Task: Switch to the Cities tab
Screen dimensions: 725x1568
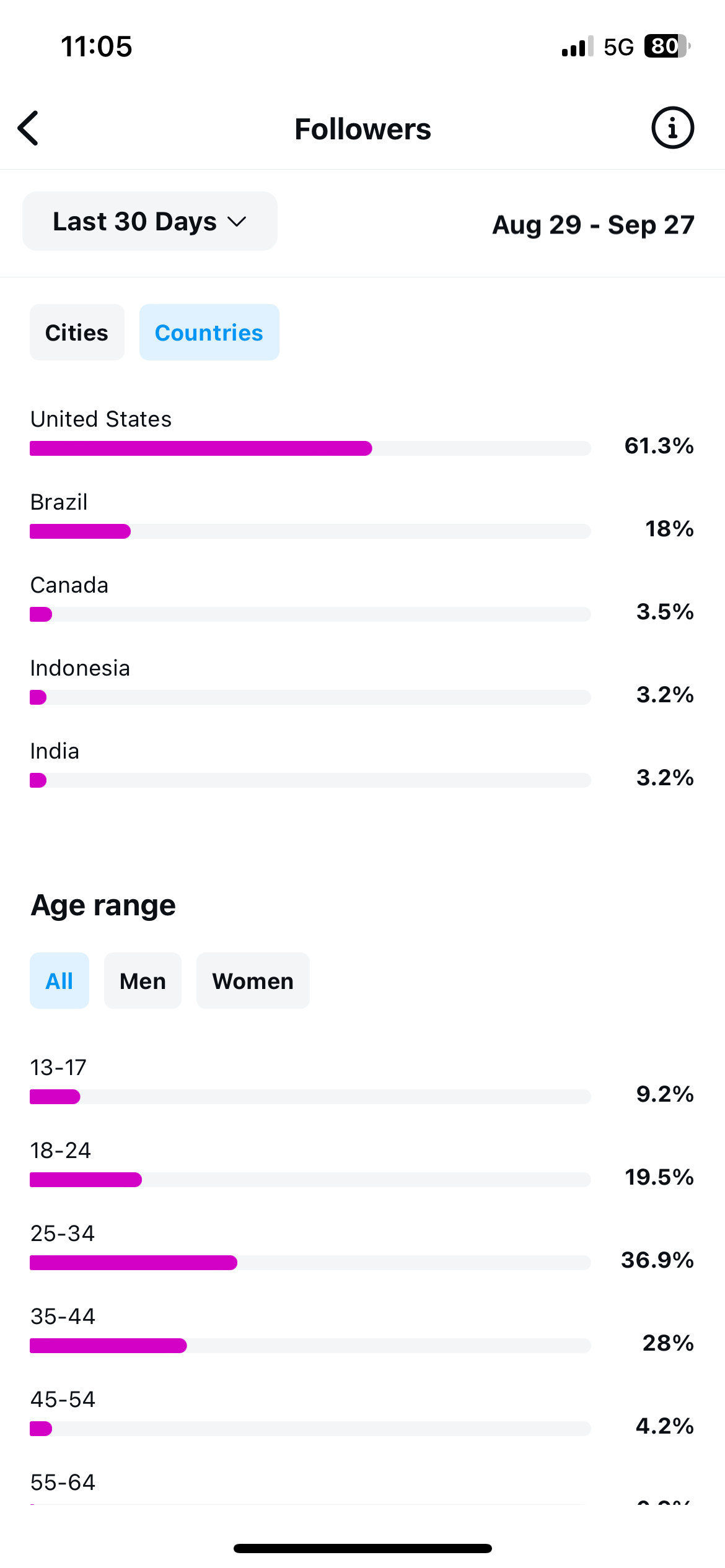Action: pos(77,333)
